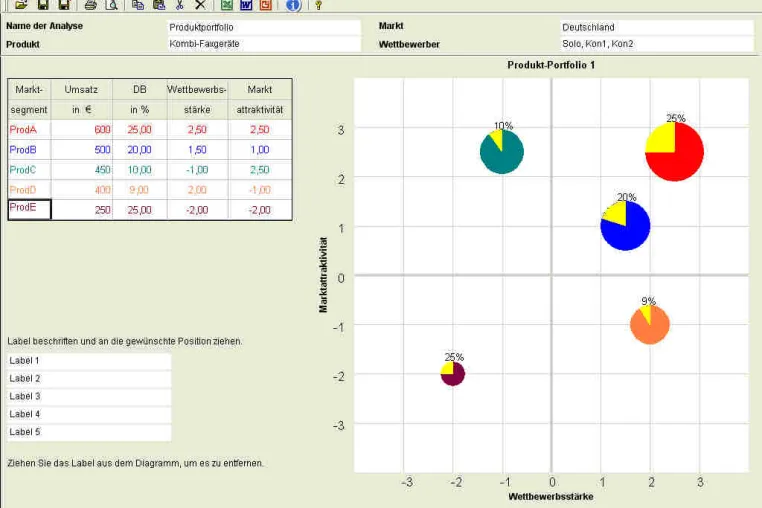
Task: Click the Label 5 field
Action: pos(89,432)
